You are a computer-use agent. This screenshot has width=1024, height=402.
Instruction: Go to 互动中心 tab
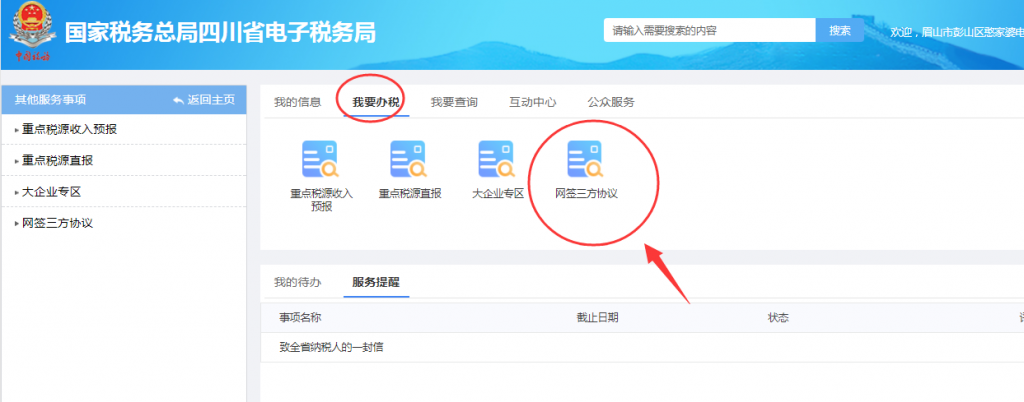[532, 102]
